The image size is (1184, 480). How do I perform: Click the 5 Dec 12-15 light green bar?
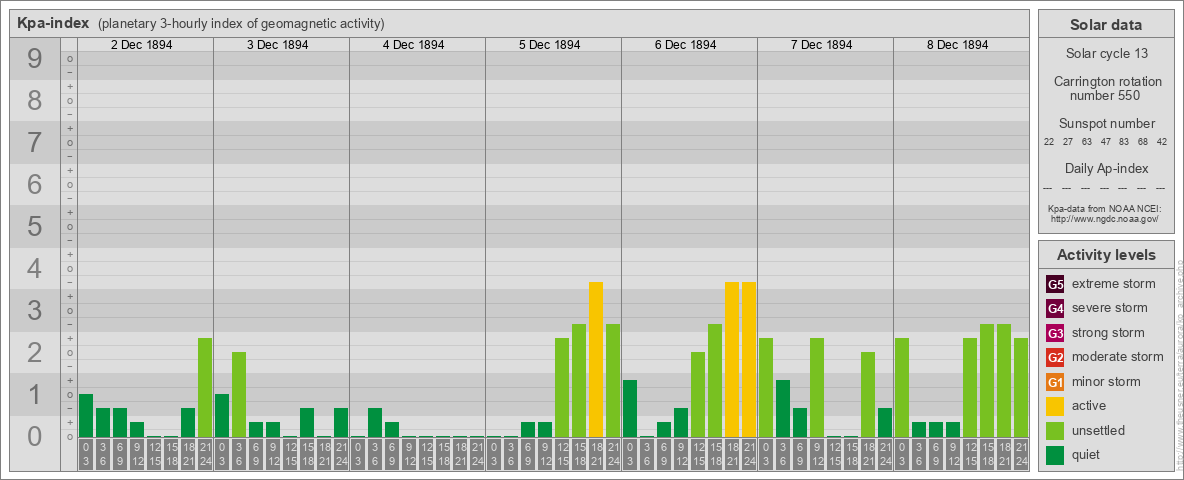pyautogui.click(x=562, y=387)
